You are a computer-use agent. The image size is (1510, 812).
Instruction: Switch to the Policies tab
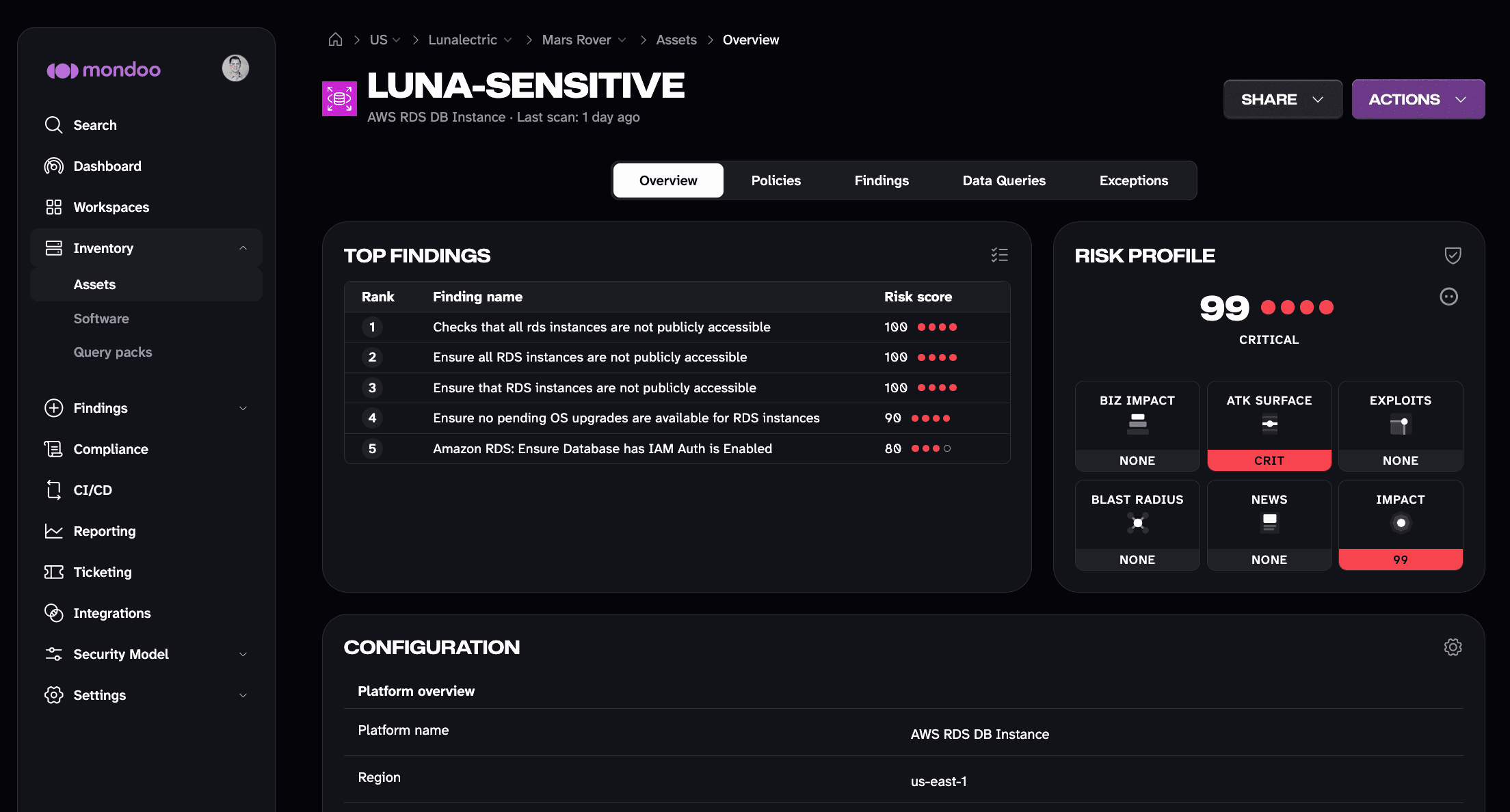click(x=776, y=180)
